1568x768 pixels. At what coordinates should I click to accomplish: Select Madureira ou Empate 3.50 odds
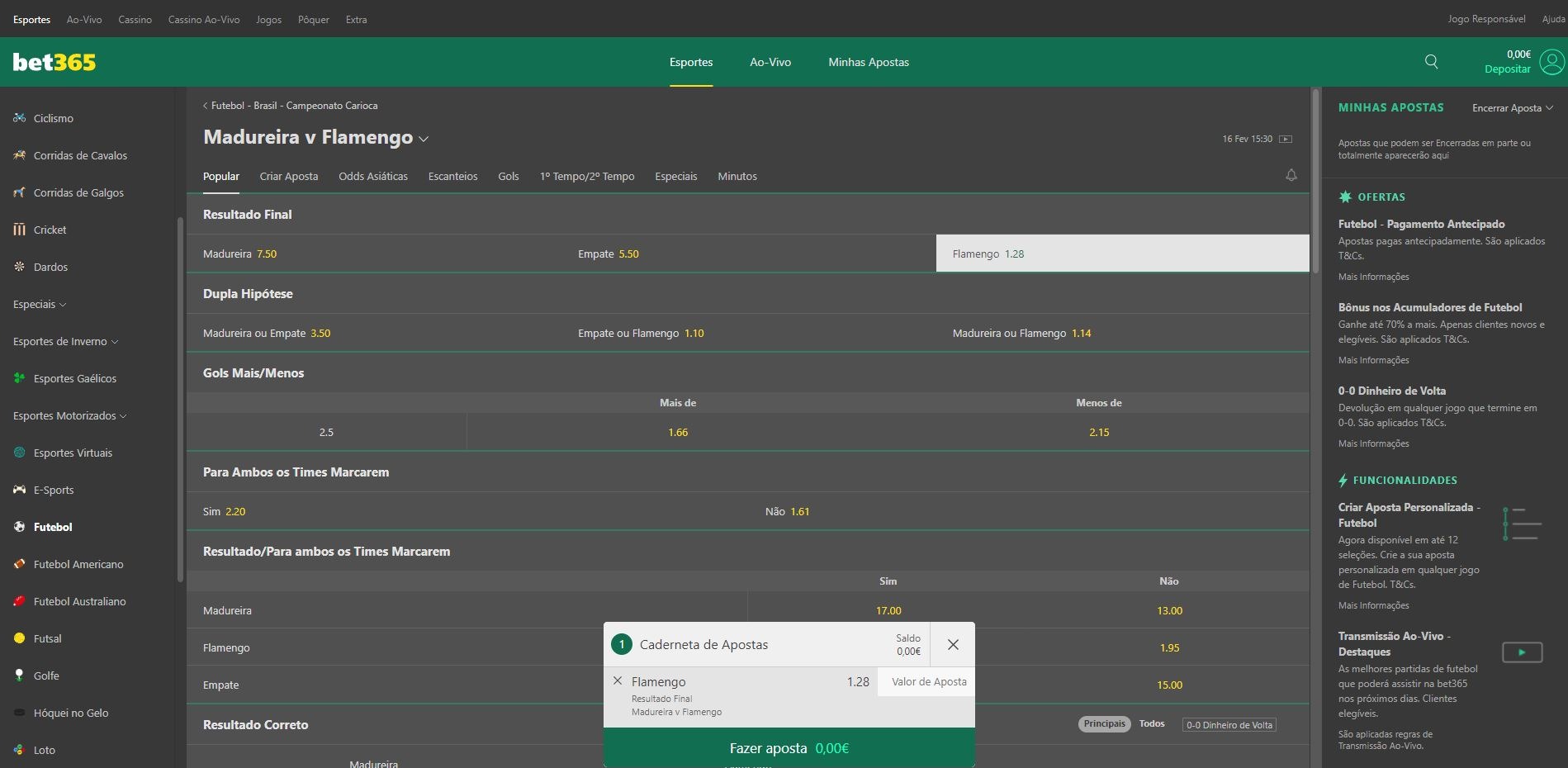(x=374, y=333)
